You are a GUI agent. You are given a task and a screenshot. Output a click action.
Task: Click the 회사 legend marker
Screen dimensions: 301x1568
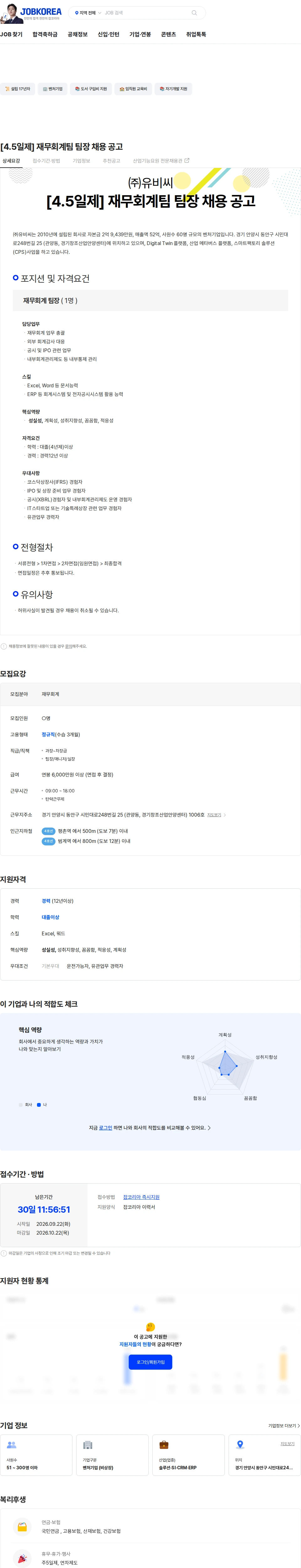(21, 1105)
